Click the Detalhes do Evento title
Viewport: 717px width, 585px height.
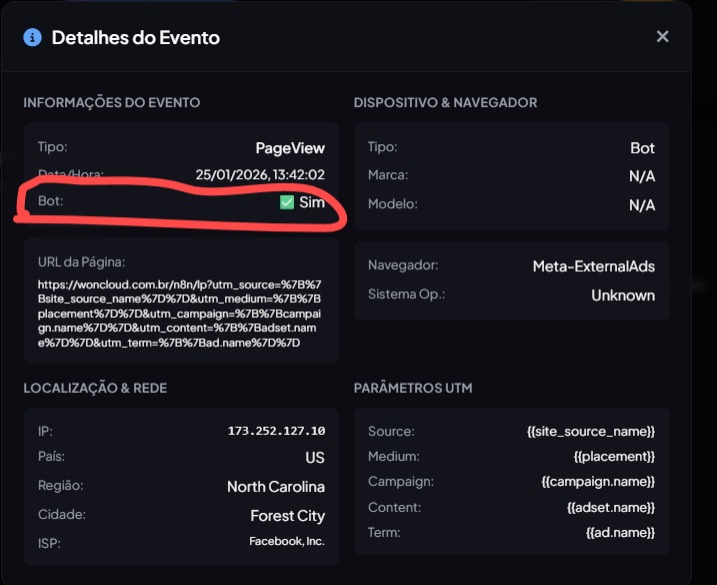click(135, 38)
